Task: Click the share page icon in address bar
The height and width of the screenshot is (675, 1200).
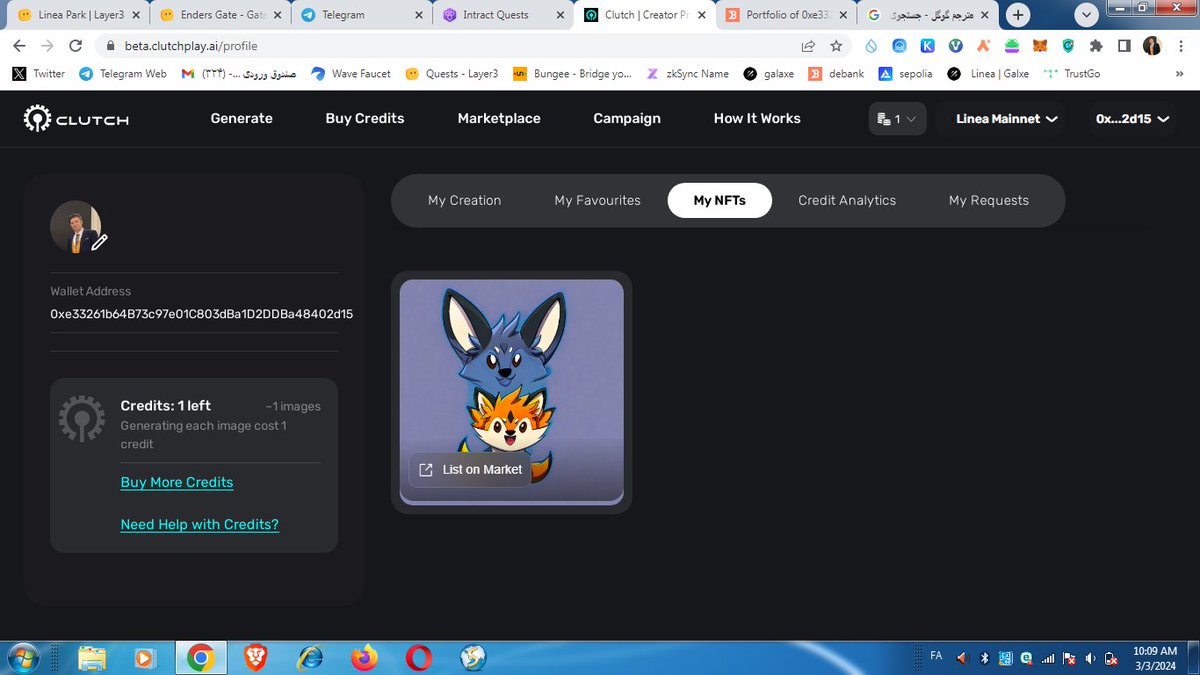Action: 808,46
